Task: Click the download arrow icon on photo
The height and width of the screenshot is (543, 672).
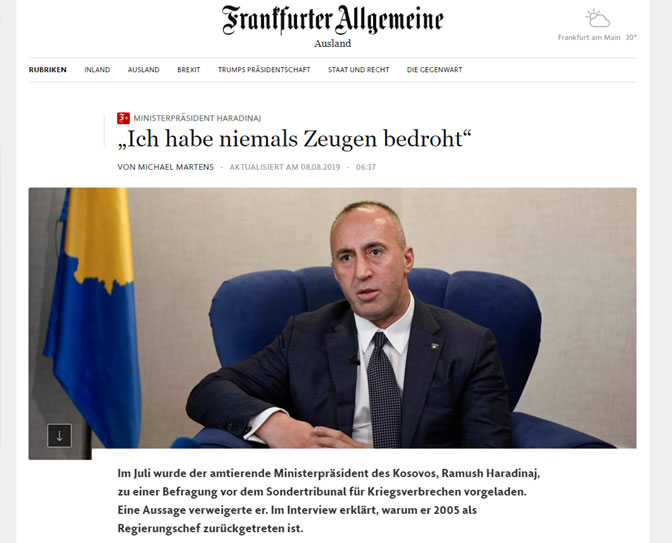Action: pyautogui.click(x=60, y=436)
